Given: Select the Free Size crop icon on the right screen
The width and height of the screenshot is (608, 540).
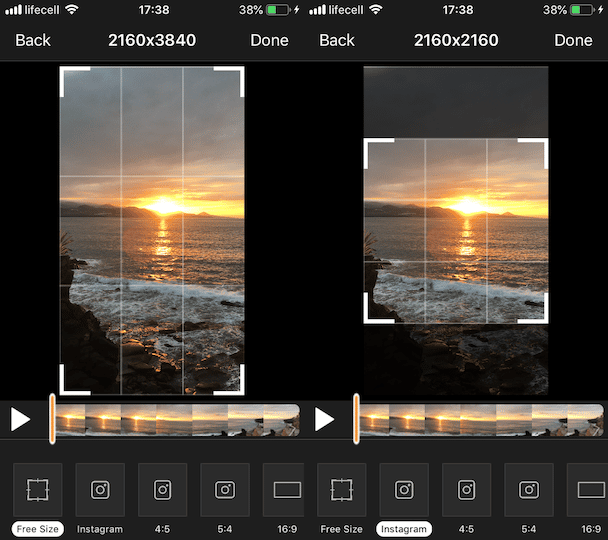Looking at the screenshot, I should click(342, 490).
